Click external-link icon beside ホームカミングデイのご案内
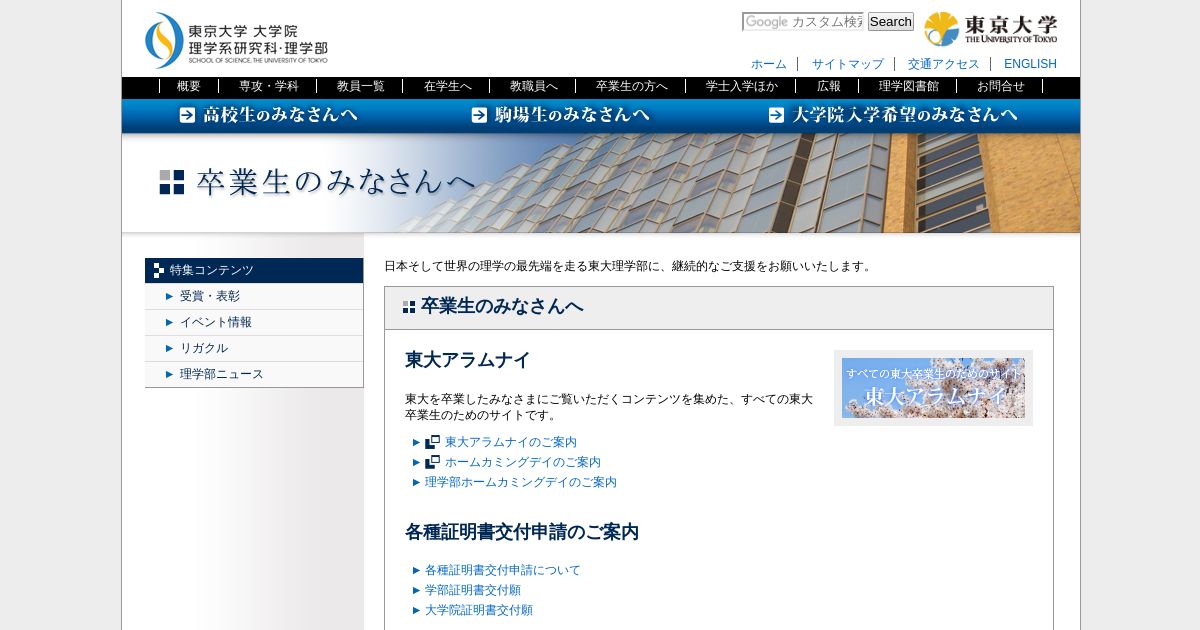 [x=432, y=462]
